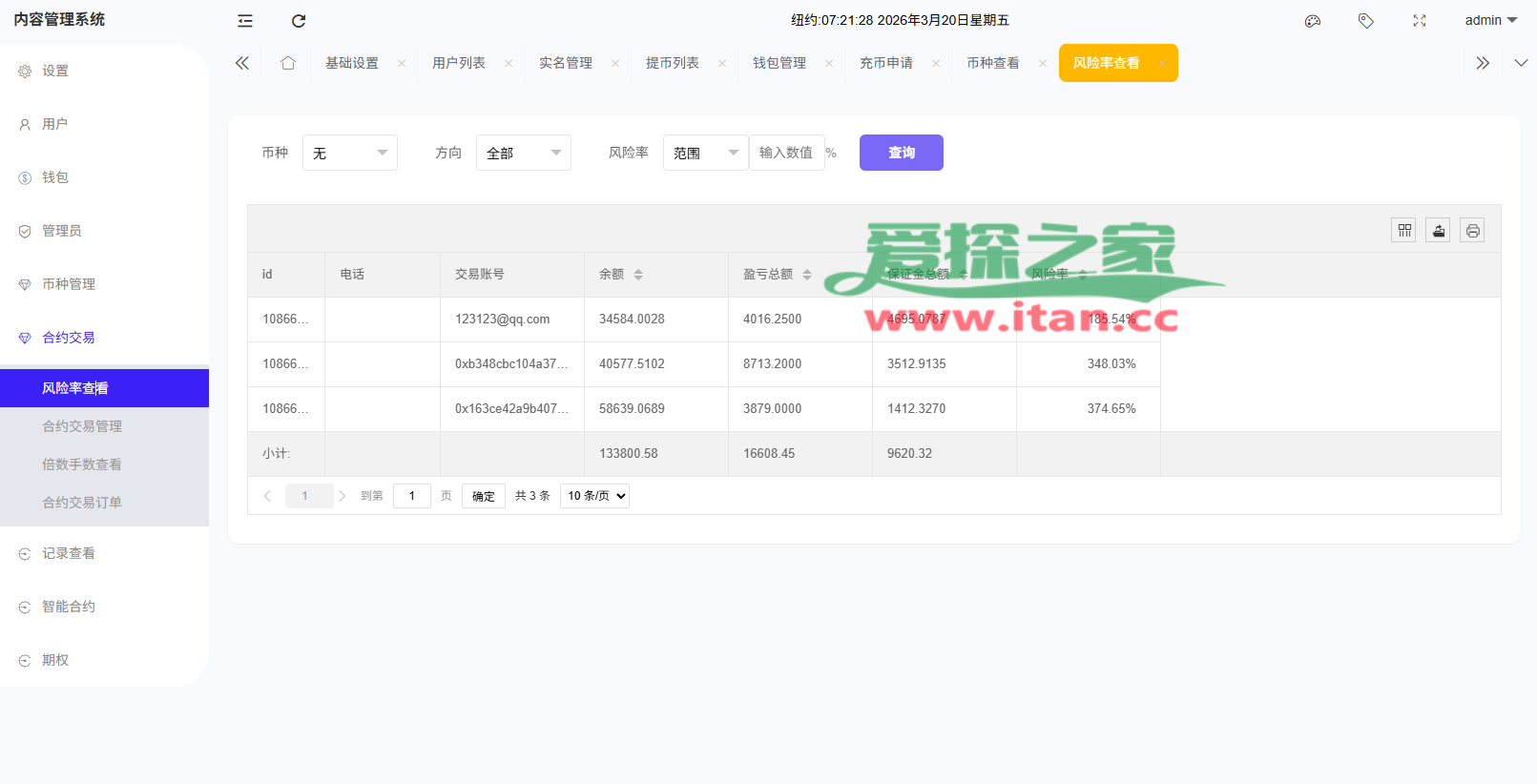Enter fullscreen using the expand icon

(x=1420, y=20)
